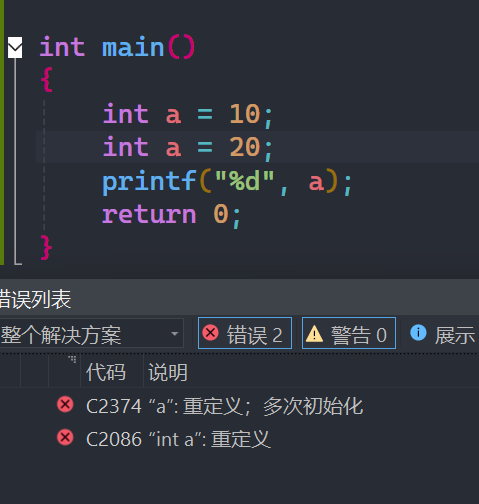Image resolution: width=479 pixels, height=504 pixels.
Task: Toggle the 警告 0 filter button
Action: 349,333
